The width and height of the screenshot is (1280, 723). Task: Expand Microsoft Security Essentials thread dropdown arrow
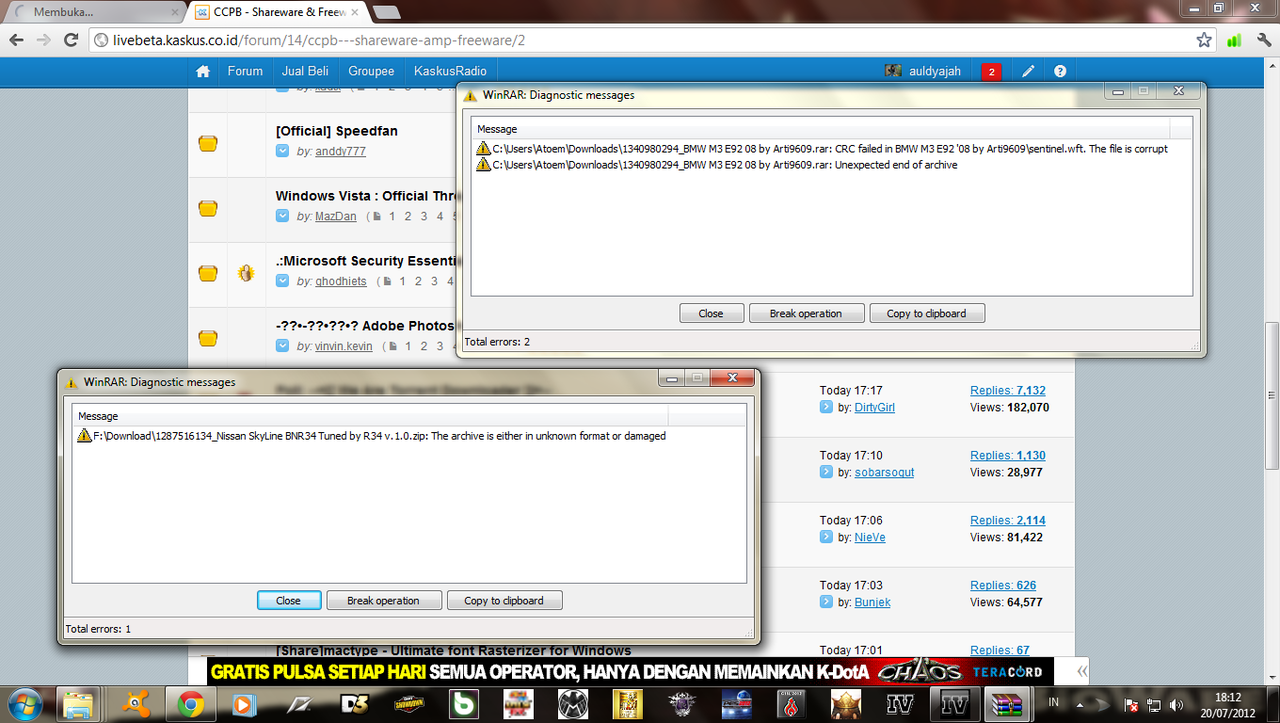pos(282,281)
